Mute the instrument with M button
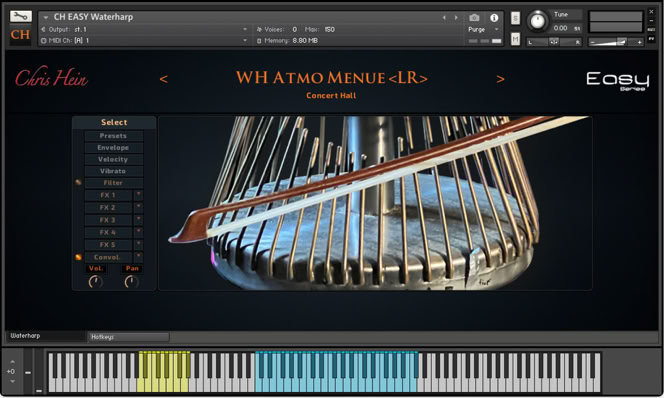Screen dimensions: 664x398 [x=515, y=39]
